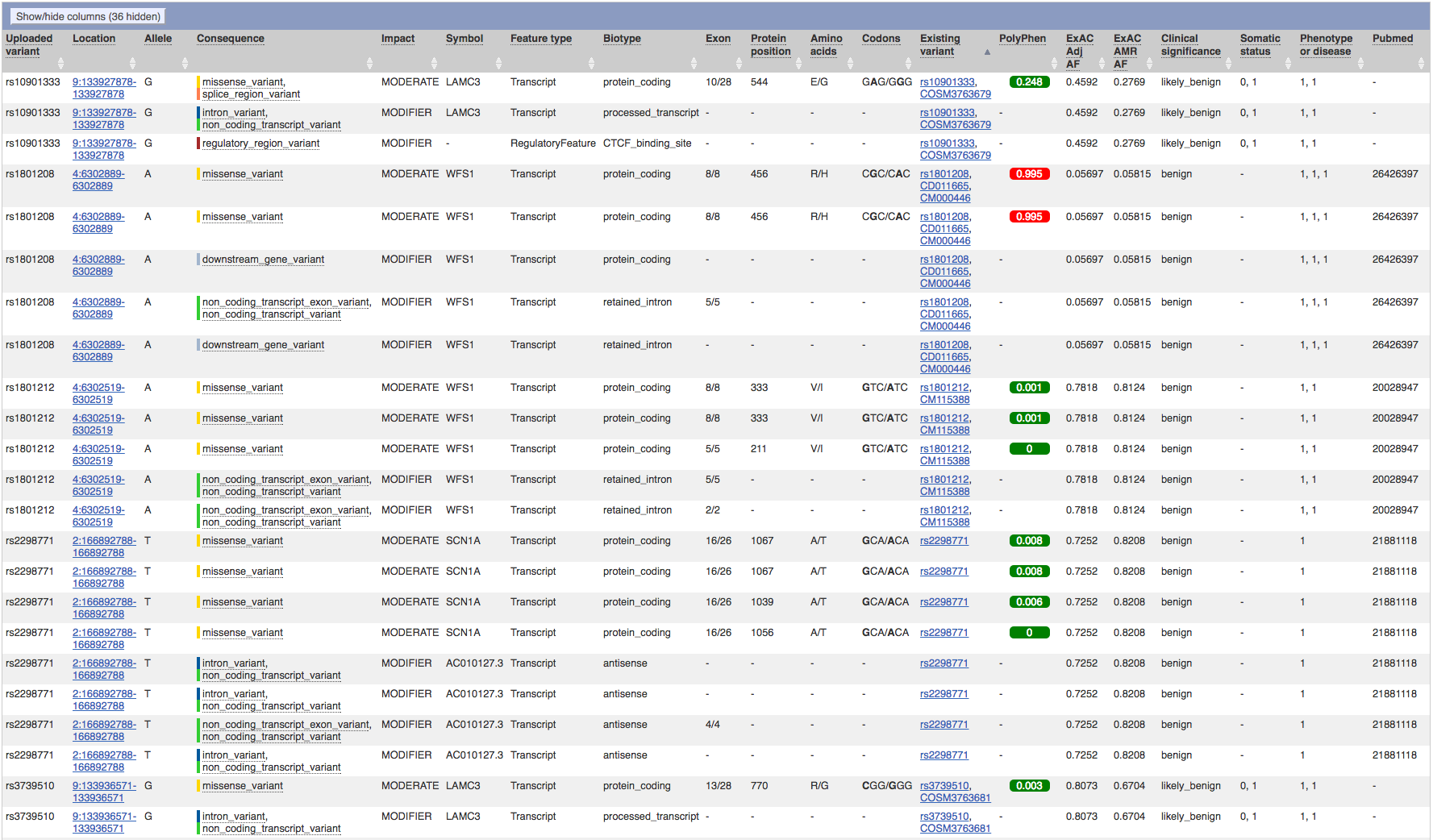Click the exon 4/4 cell
This screenshot has width=1433, height=840.
[x=712, y=725]
